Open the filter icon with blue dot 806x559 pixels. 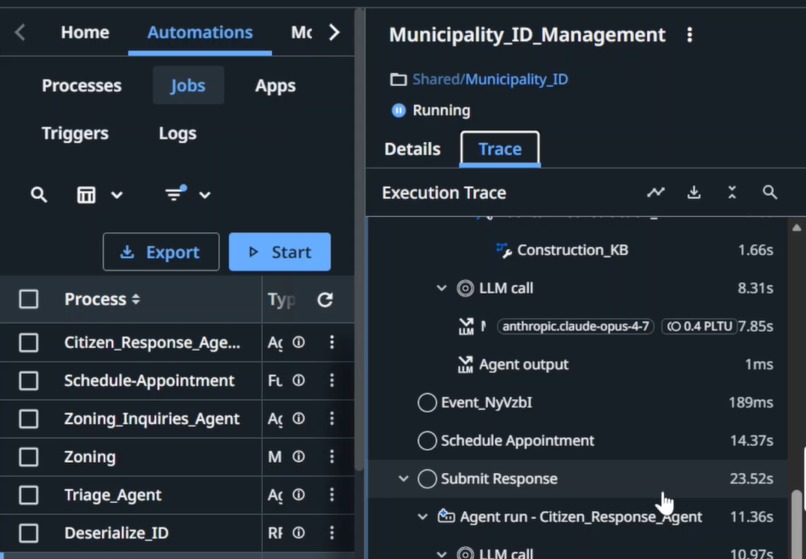coord(175,193)
